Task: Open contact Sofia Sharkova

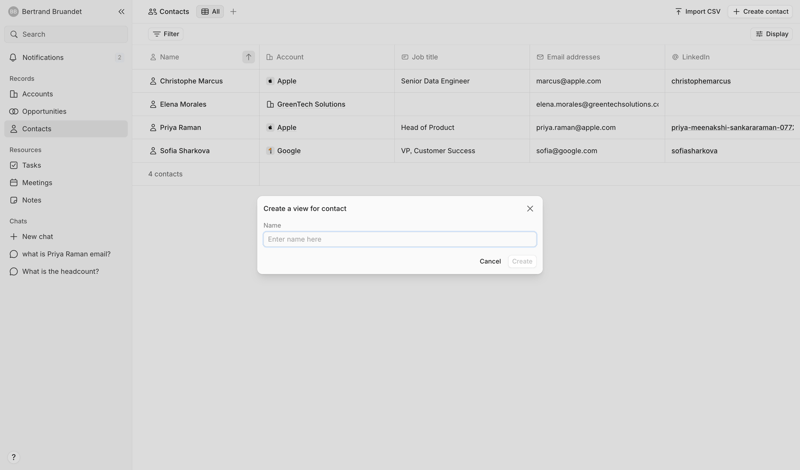Action: [184, 151]
